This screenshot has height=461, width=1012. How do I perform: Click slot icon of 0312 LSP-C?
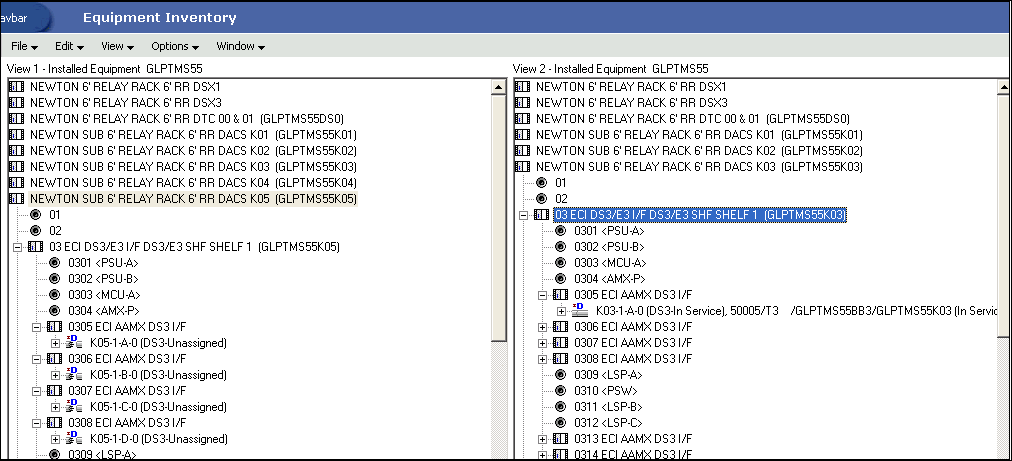pos(562,424)
